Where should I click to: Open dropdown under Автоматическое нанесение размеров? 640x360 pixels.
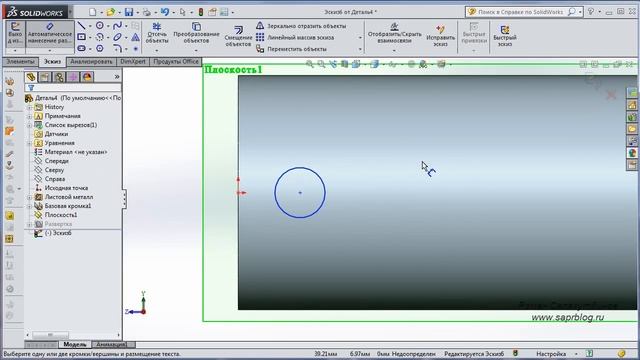tap(50, 51)
